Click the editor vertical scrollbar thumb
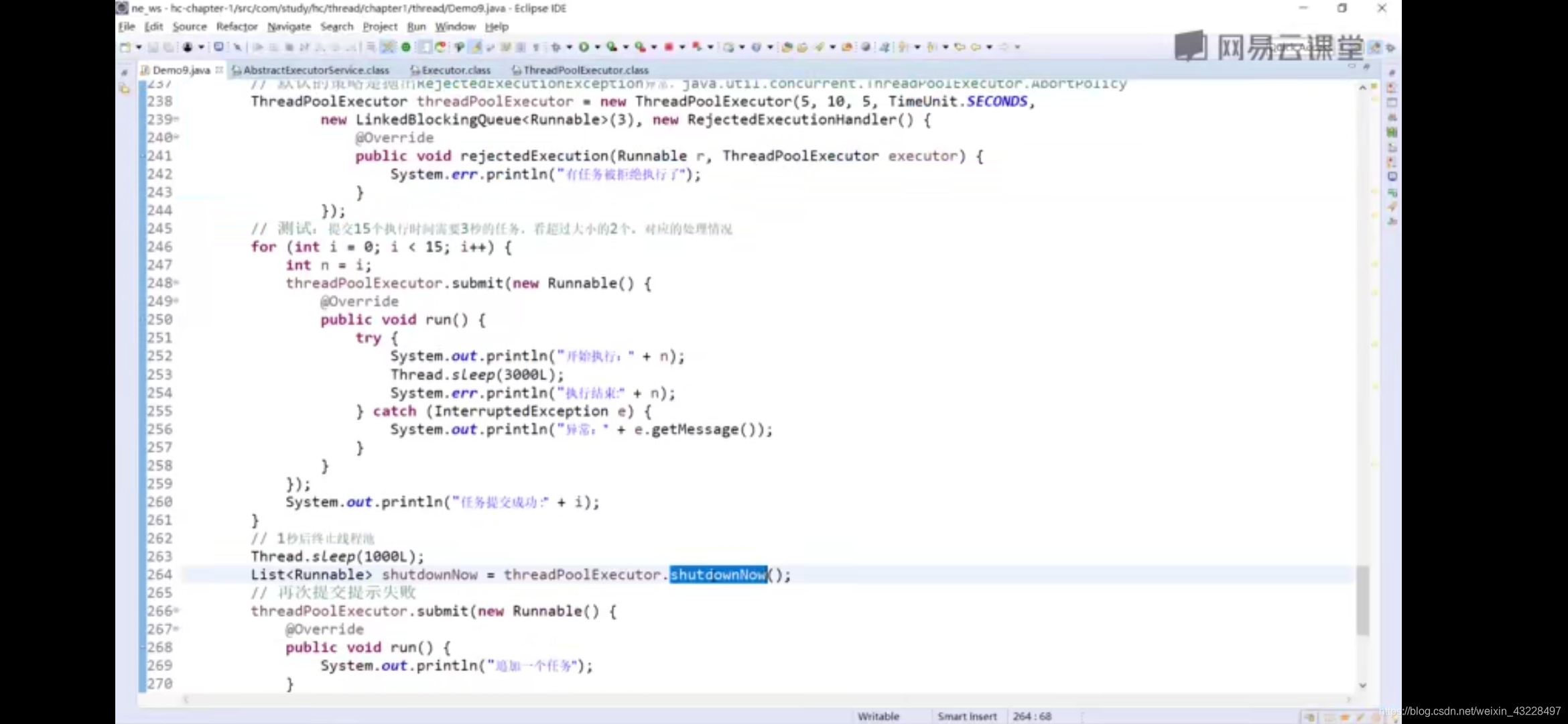Image resolution: width=1568 pixels, height=724 pixels. 1363,600
